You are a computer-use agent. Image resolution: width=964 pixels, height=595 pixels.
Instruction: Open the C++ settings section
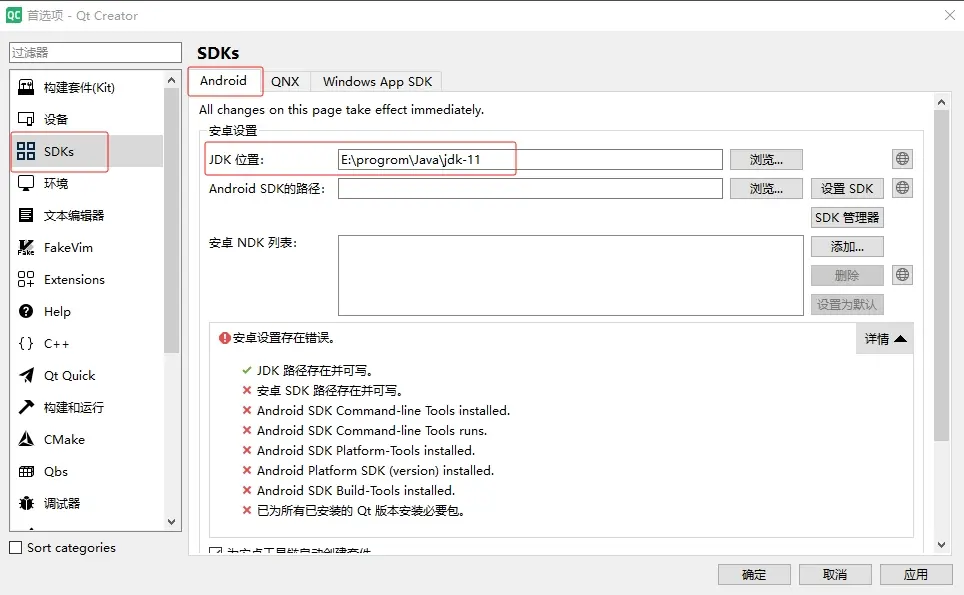point(58,343)
